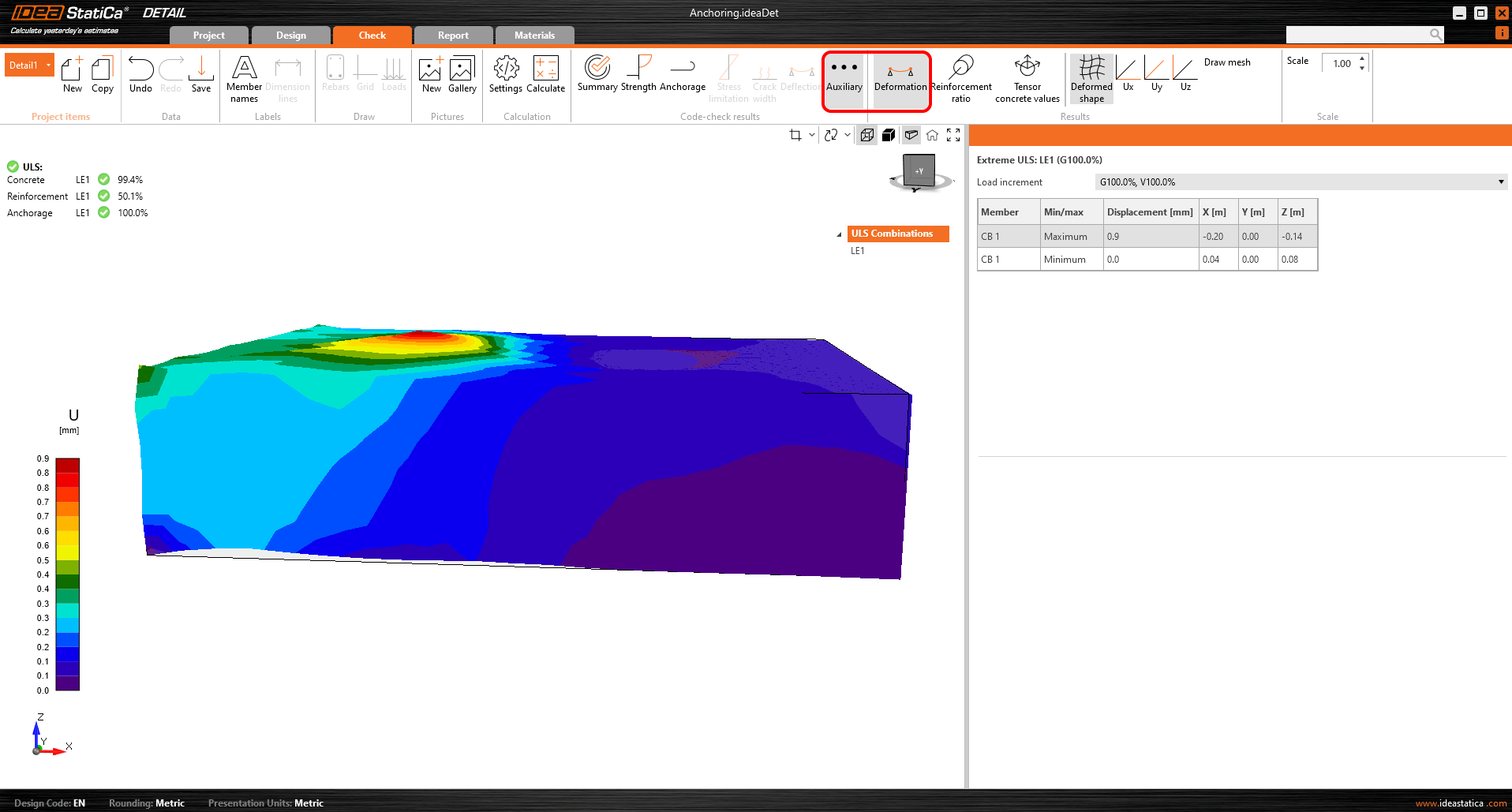Reset view with the home icon
Viewport: 1512px width, 812px height.
click(x=932, y=135)
